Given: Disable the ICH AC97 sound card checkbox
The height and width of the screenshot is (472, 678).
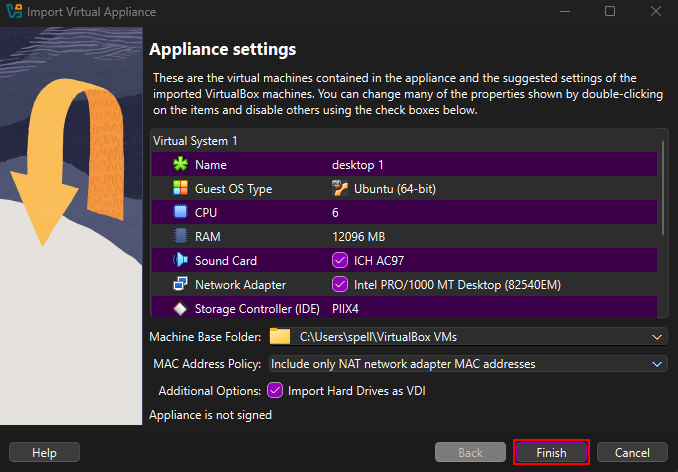Looking at the screenshot, I should (340, 260).
